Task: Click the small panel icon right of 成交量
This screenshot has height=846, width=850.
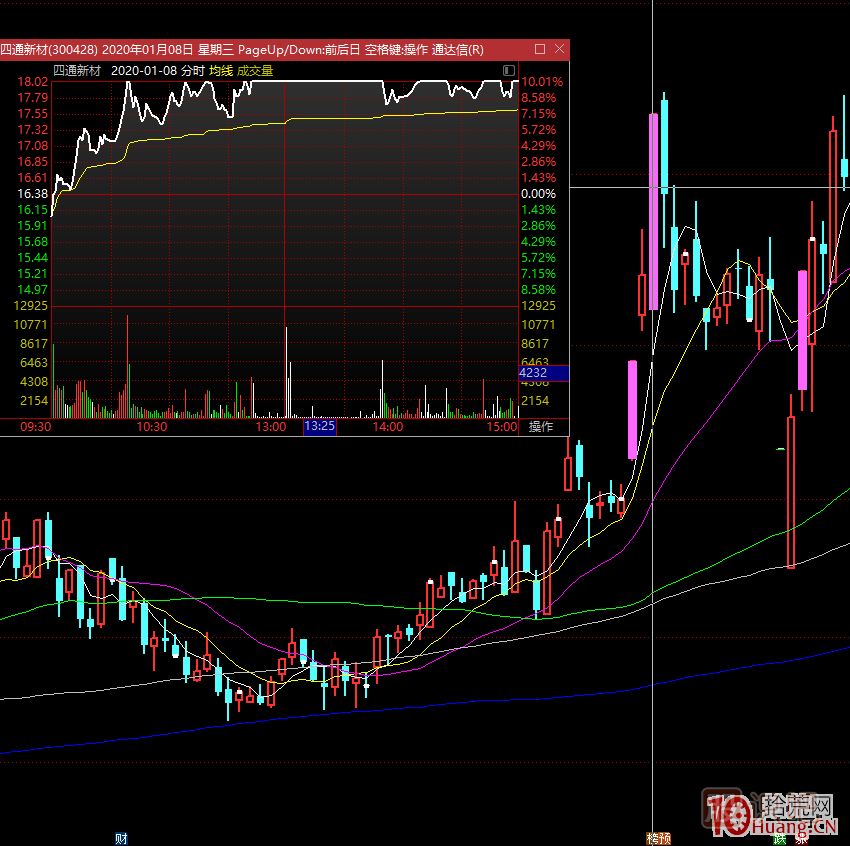Action: pyautogui.click(x=510, y=71)
